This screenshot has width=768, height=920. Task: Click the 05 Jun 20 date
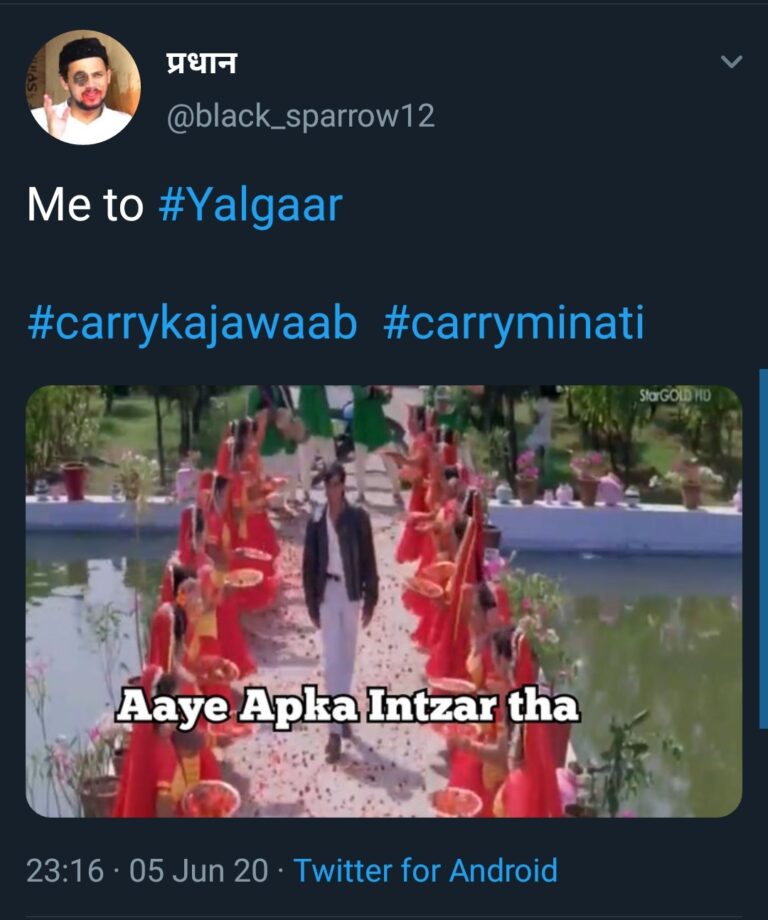pyautogui.click(x=199, y=870)
